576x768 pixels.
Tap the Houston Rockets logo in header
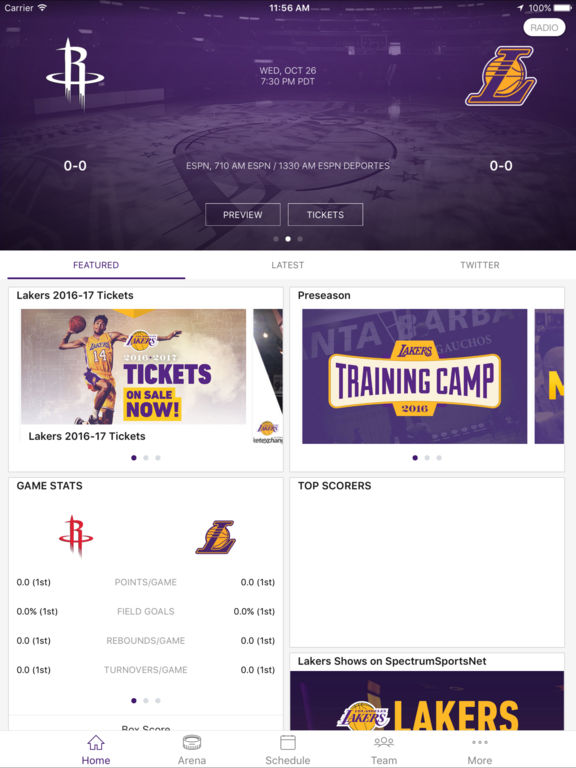75,73
